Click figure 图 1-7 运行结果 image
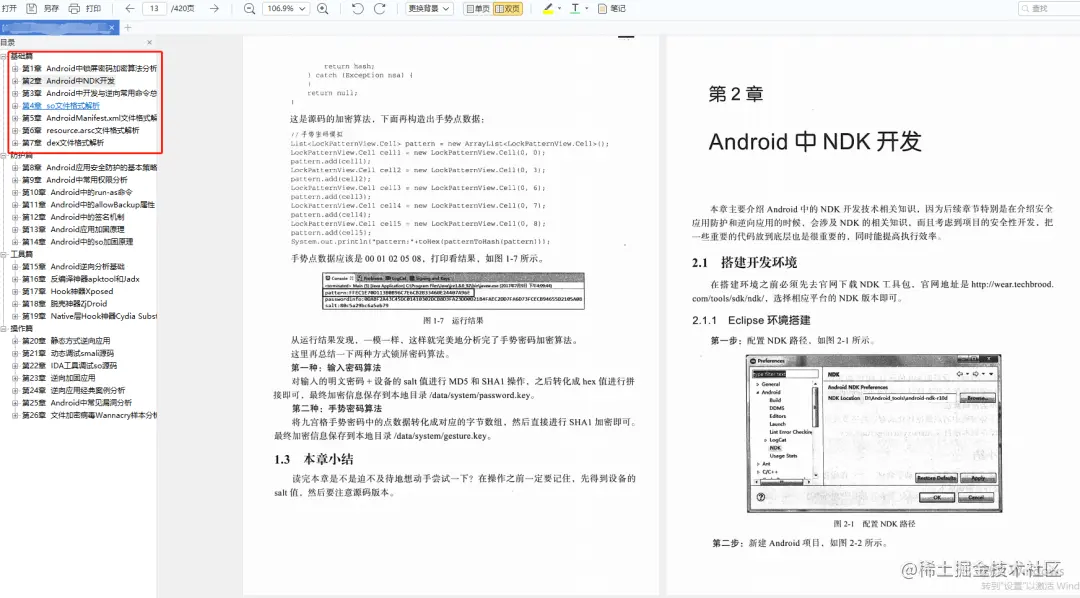The image size is (1080, 598). pyautogui.click(x=453, y=291)
